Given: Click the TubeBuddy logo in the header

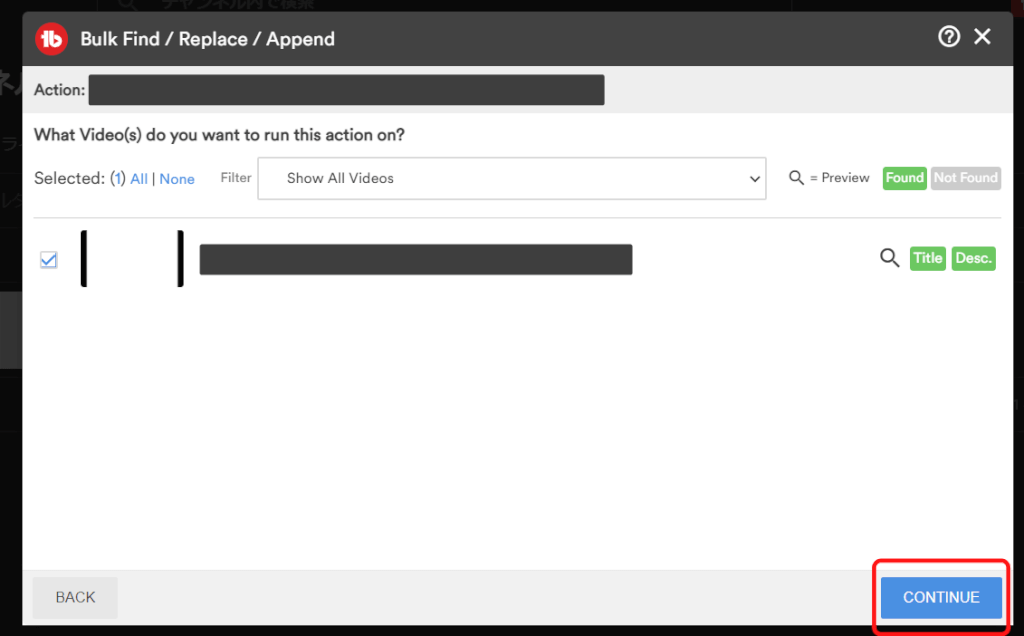Looking at the screenshot, I should pyautogui.click(x=52, y=39).
